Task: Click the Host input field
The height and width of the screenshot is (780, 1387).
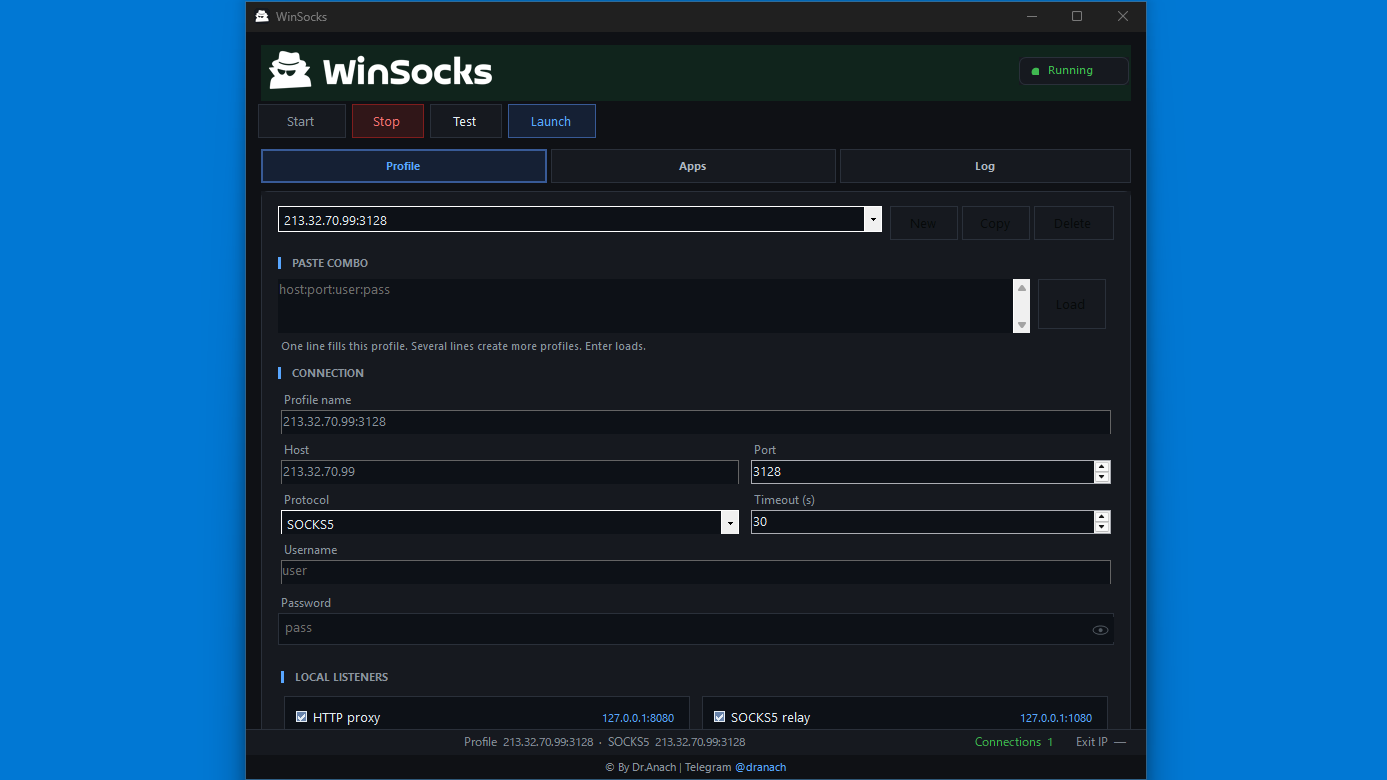Action: tap(510, 472)
